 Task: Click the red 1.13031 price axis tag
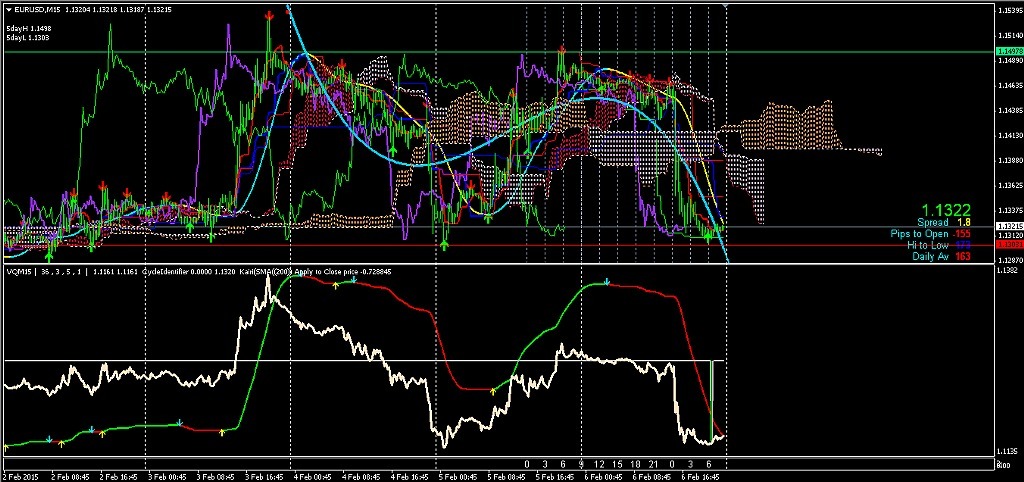pos(1008,245)
